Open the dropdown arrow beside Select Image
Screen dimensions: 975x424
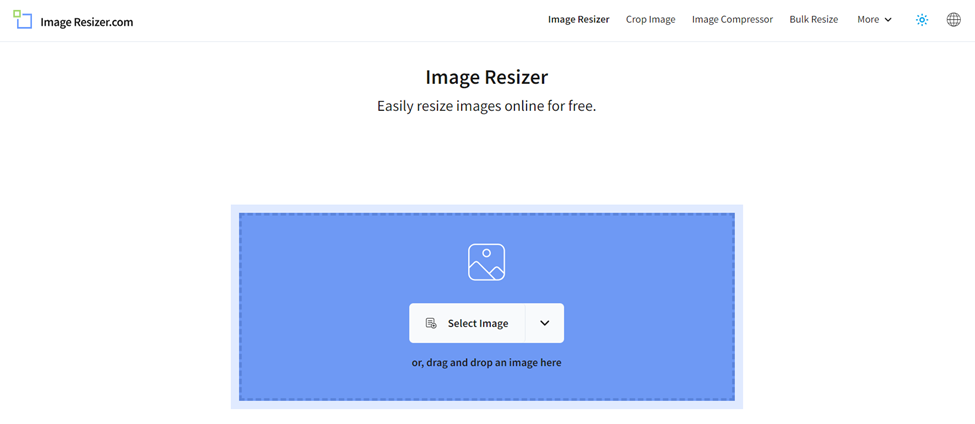545,323
